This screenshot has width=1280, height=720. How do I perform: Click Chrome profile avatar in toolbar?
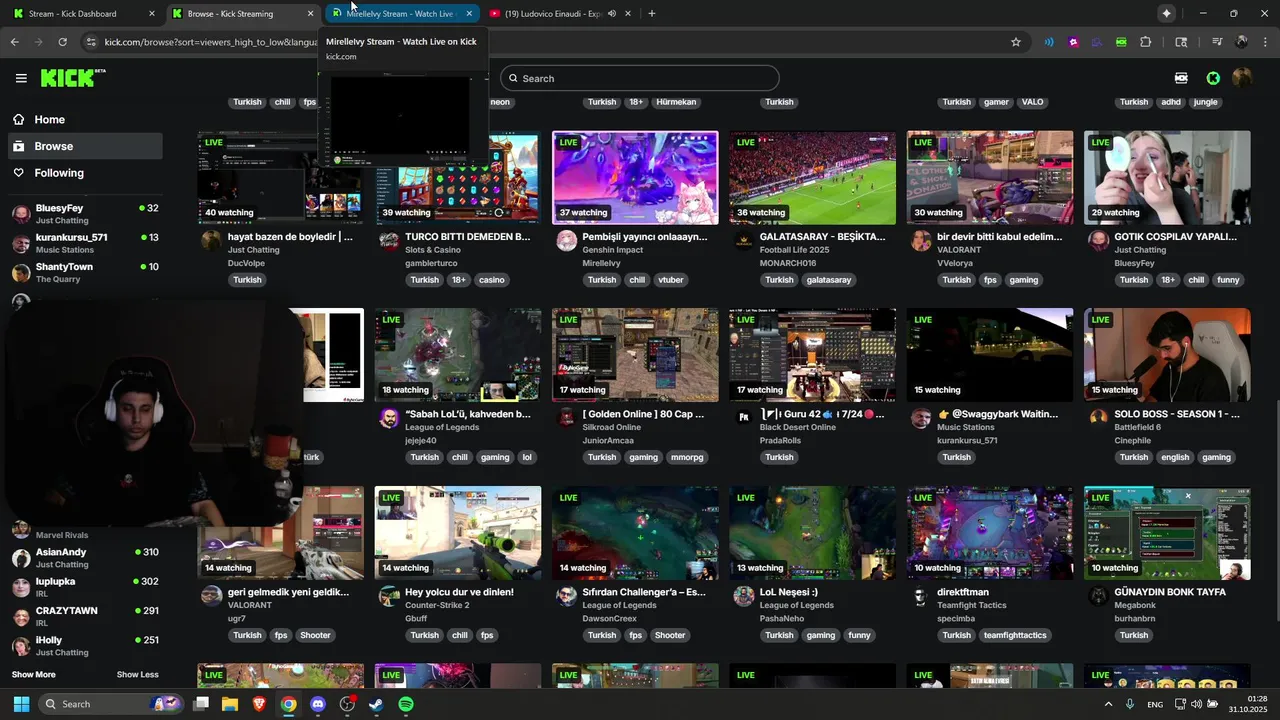pyautogui.click(x=1241, y=42)
